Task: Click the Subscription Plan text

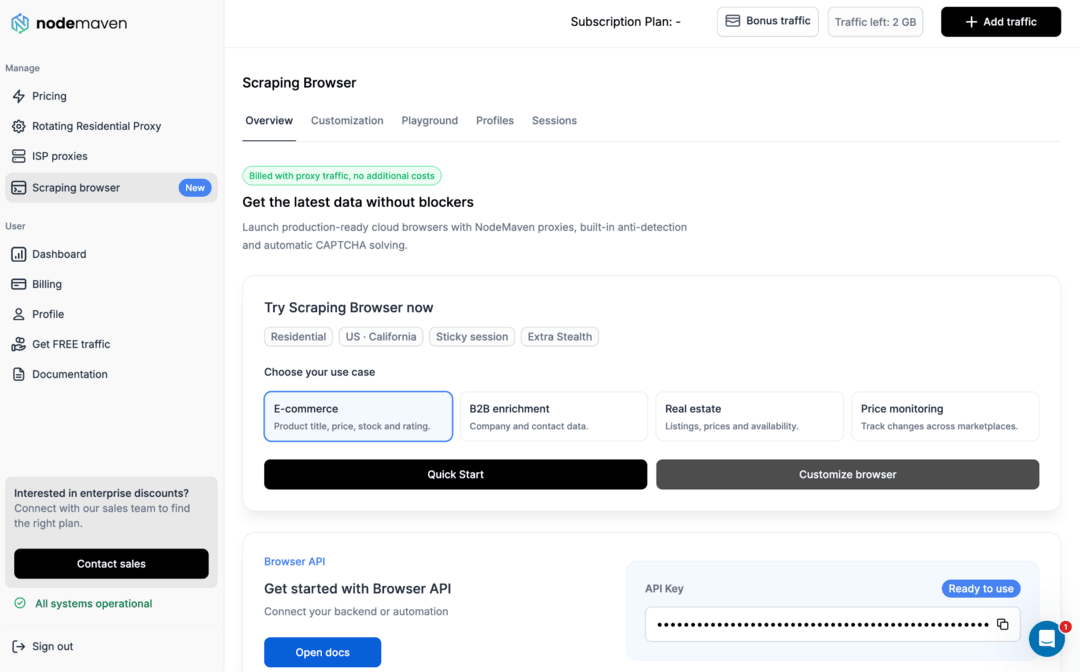Action: [x=625, y=22]
